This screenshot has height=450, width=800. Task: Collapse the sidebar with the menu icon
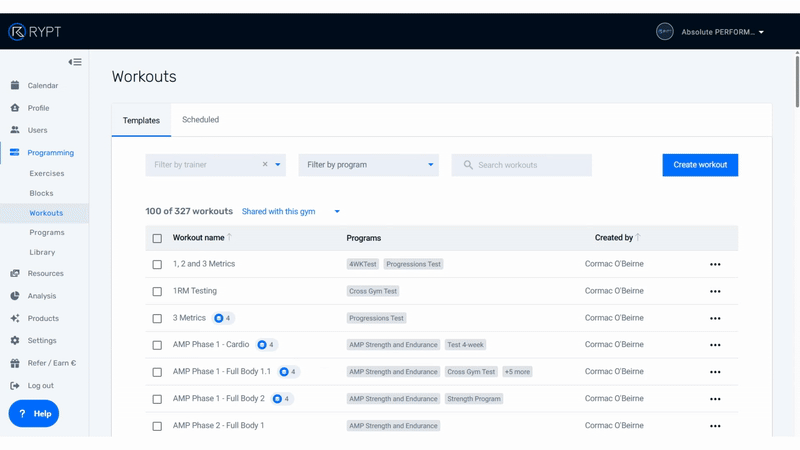coord(75,62)
